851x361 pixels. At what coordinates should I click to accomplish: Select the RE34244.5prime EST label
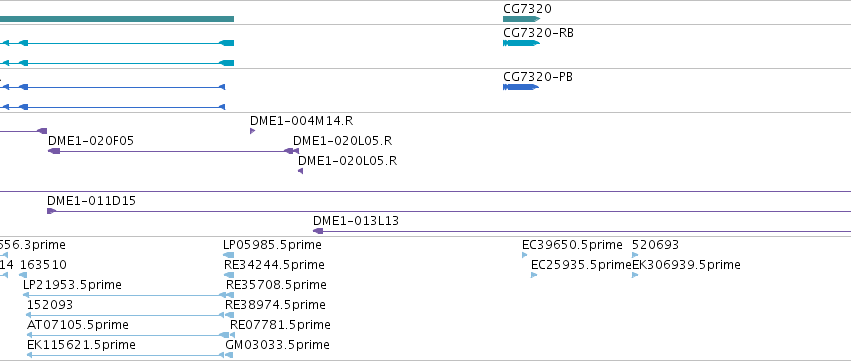274,265
